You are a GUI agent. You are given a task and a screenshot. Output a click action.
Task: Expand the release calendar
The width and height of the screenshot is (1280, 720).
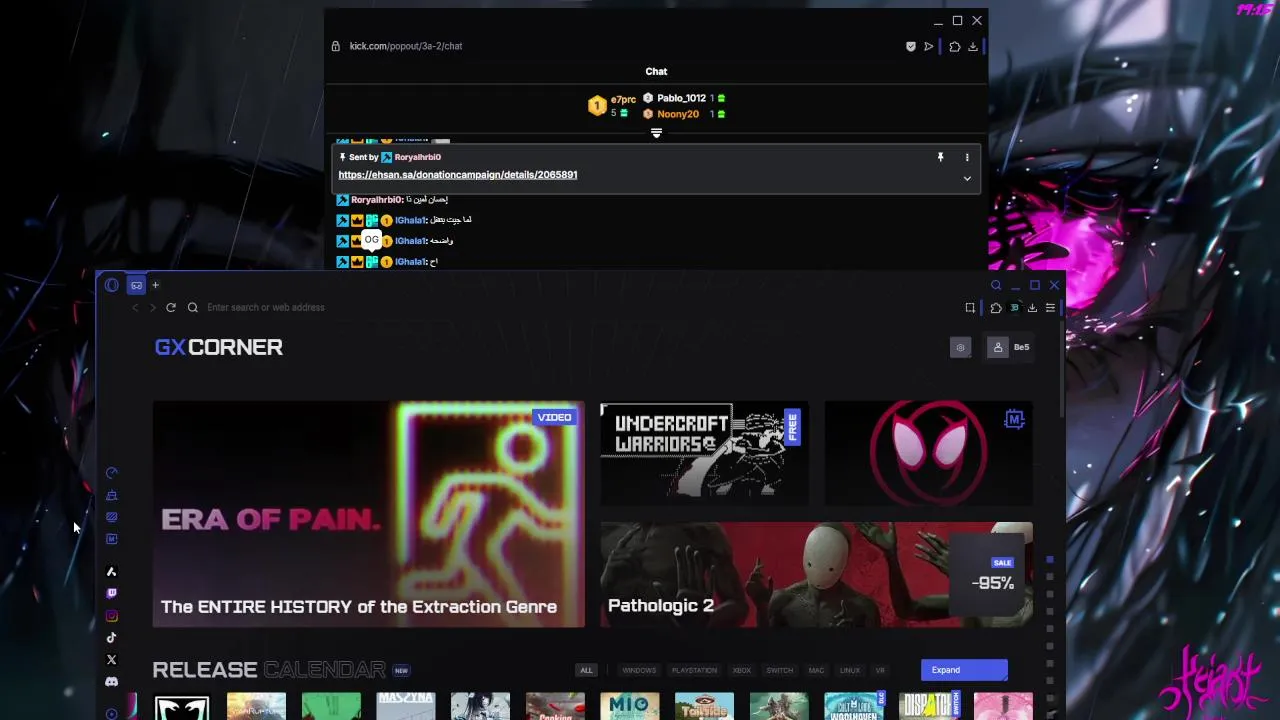pos(964,670)
